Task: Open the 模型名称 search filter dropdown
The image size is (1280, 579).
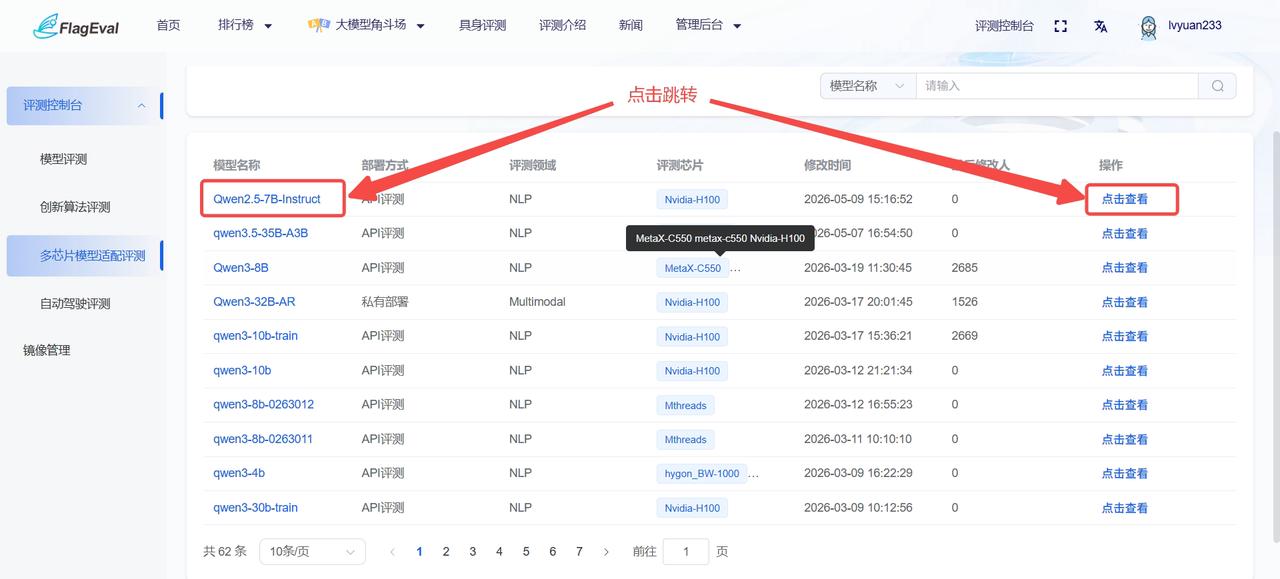Action: click(x=868, y=86)
